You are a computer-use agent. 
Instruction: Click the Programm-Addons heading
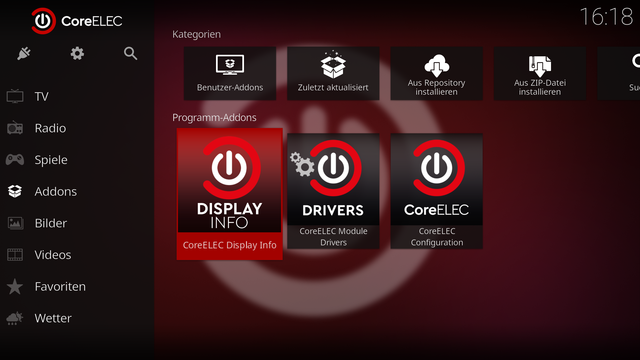[214, 118]
